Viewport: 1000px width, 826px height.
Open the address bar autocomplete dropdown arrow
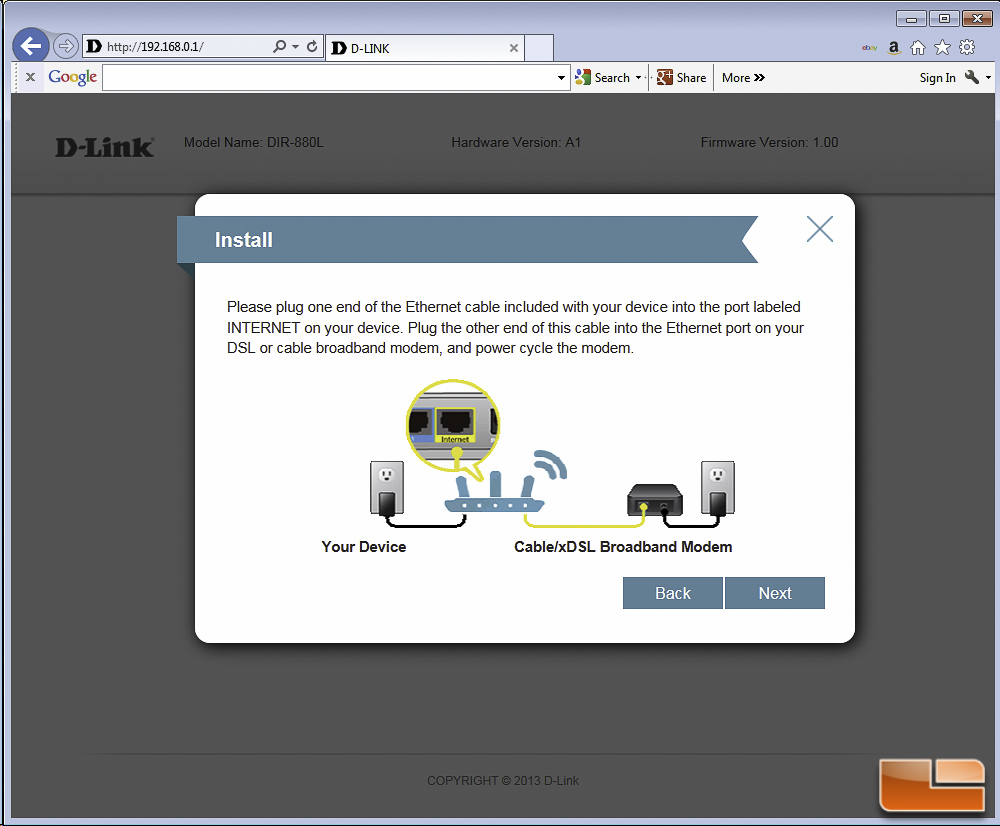coord(295,47)
